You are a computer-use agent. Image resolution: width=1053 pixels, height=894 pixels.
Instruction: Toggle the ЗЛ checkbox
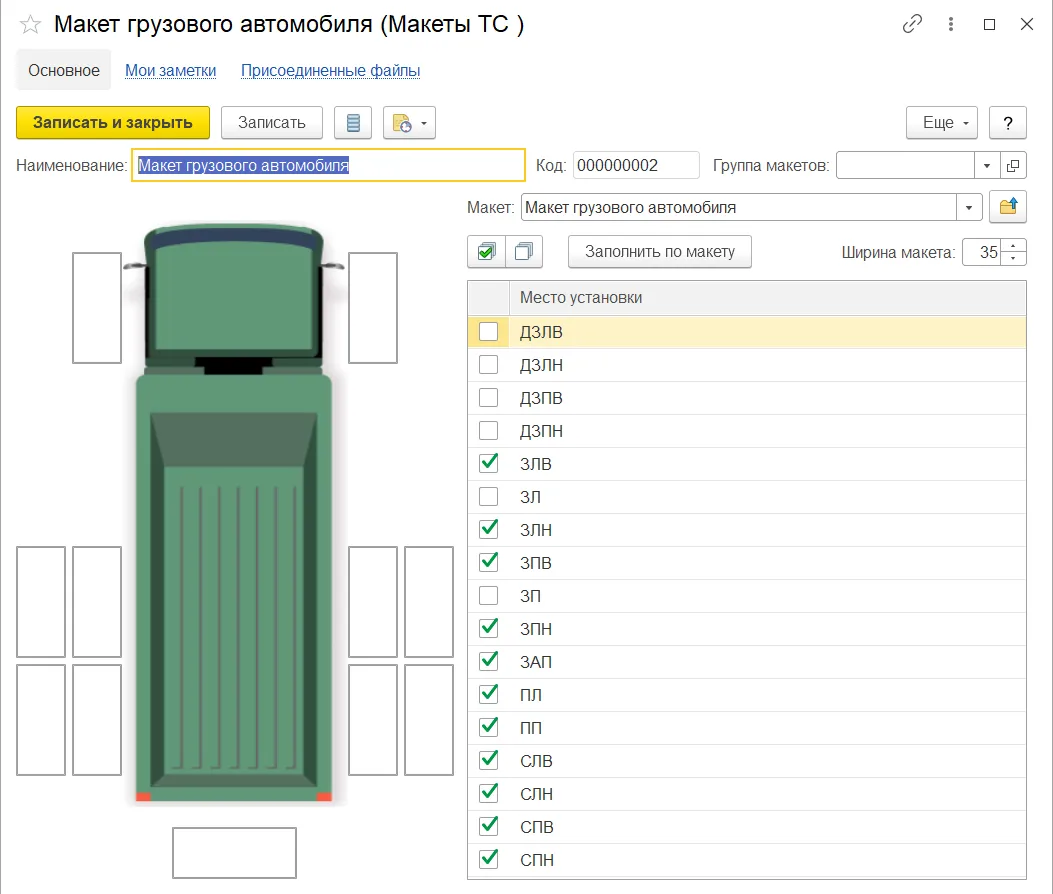(488, 497)
